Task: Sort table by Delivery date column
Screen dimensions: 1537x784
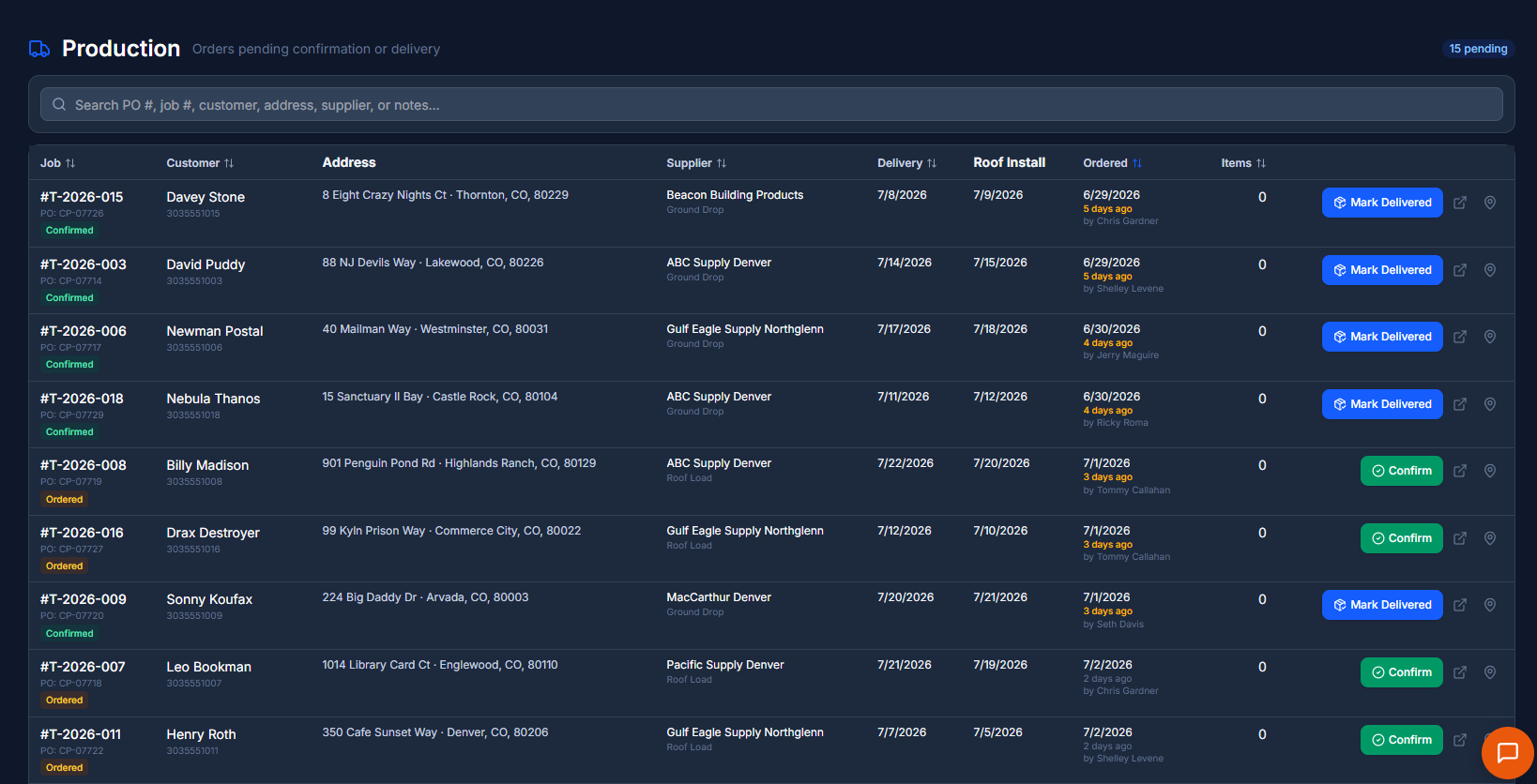Action: (906, 163)
